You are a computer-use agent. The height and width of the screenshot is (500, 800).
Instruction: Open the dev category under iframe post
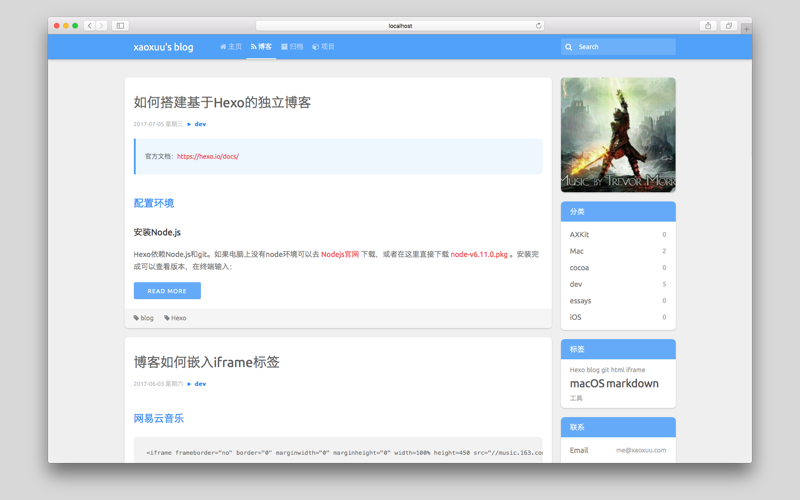[x=200, y=384]
